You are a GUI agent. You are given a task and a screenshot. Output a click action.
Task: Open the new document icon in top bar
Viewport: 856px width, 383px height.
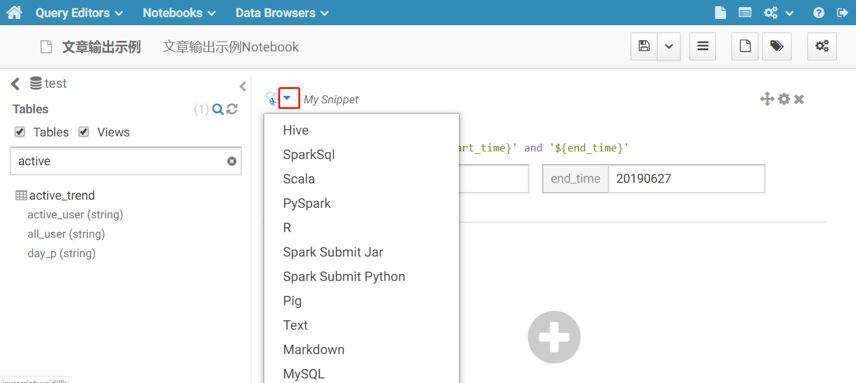point(720,13)
